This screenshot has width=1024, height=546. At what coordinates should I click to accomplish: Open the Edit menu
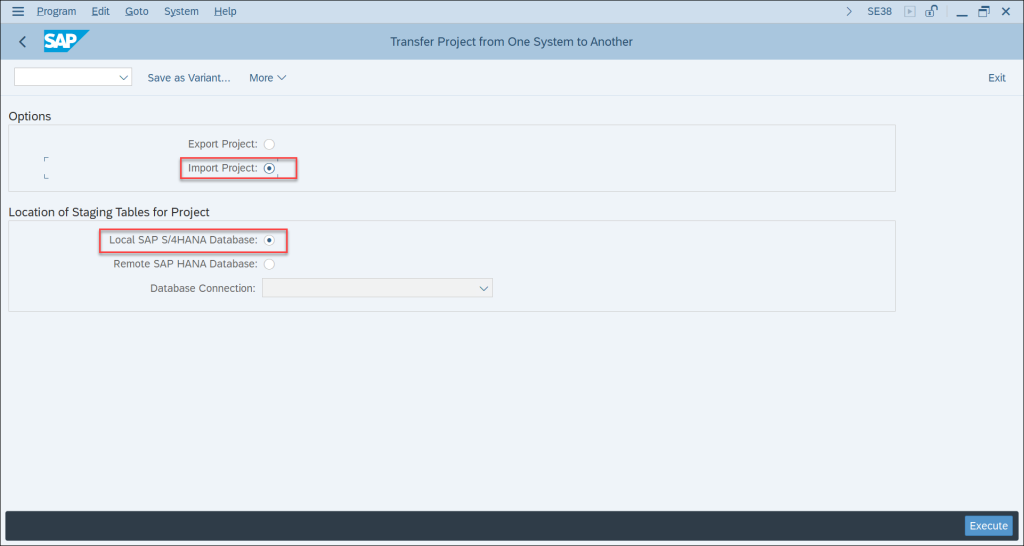[x=101, y=11]
